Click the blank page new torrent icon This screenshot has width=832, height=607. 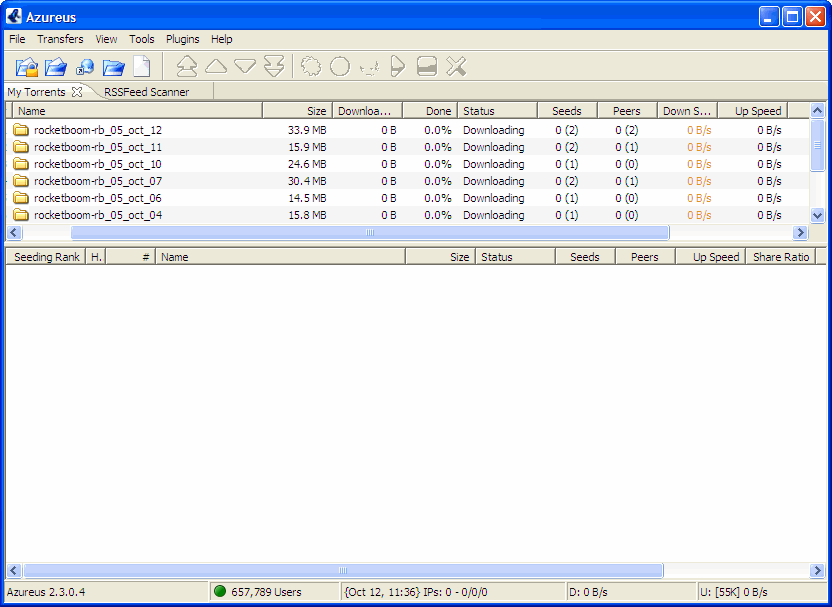(x=142, y=66)
